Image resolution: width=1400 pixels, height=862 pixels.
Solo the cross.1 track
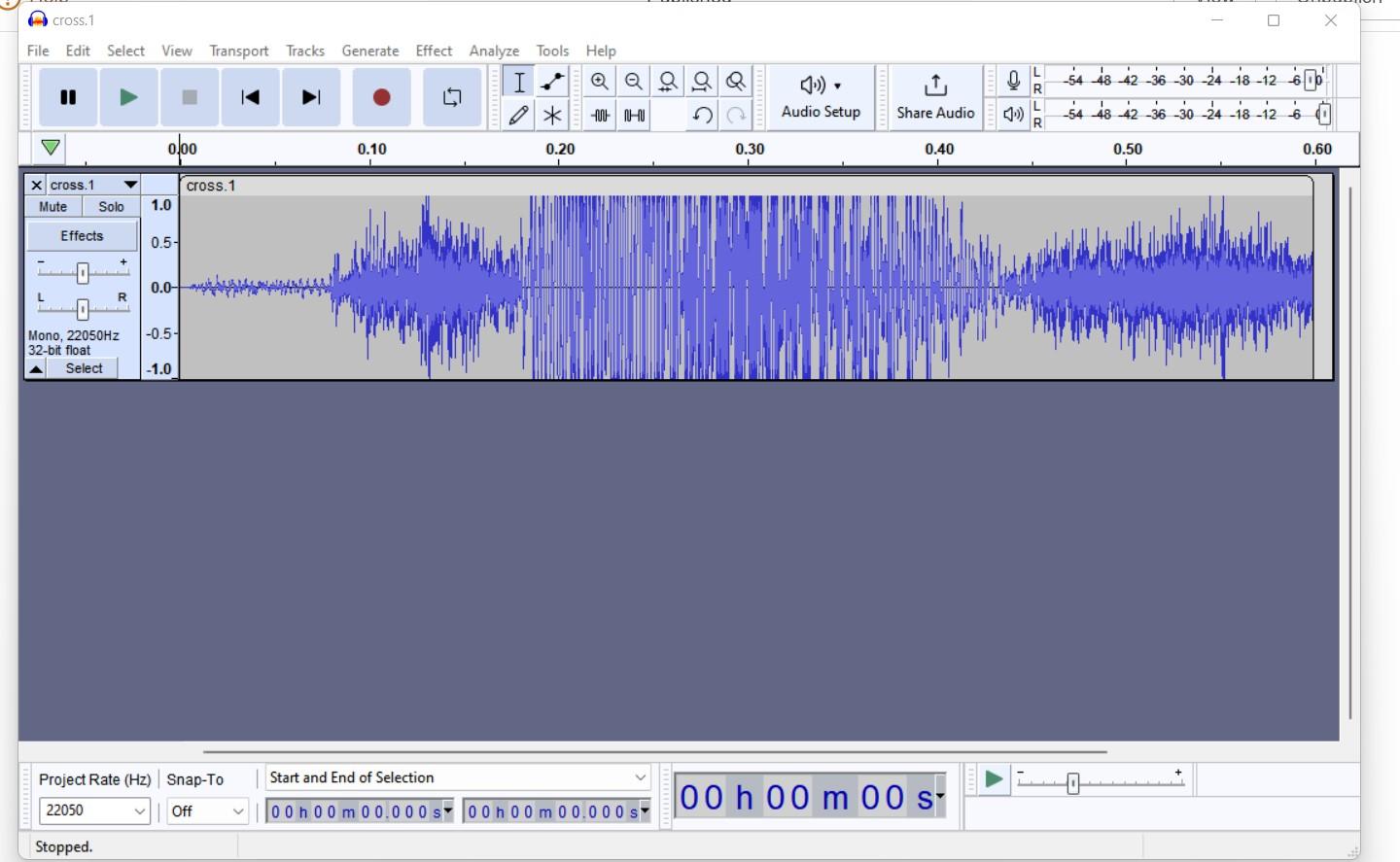[111, 207]
